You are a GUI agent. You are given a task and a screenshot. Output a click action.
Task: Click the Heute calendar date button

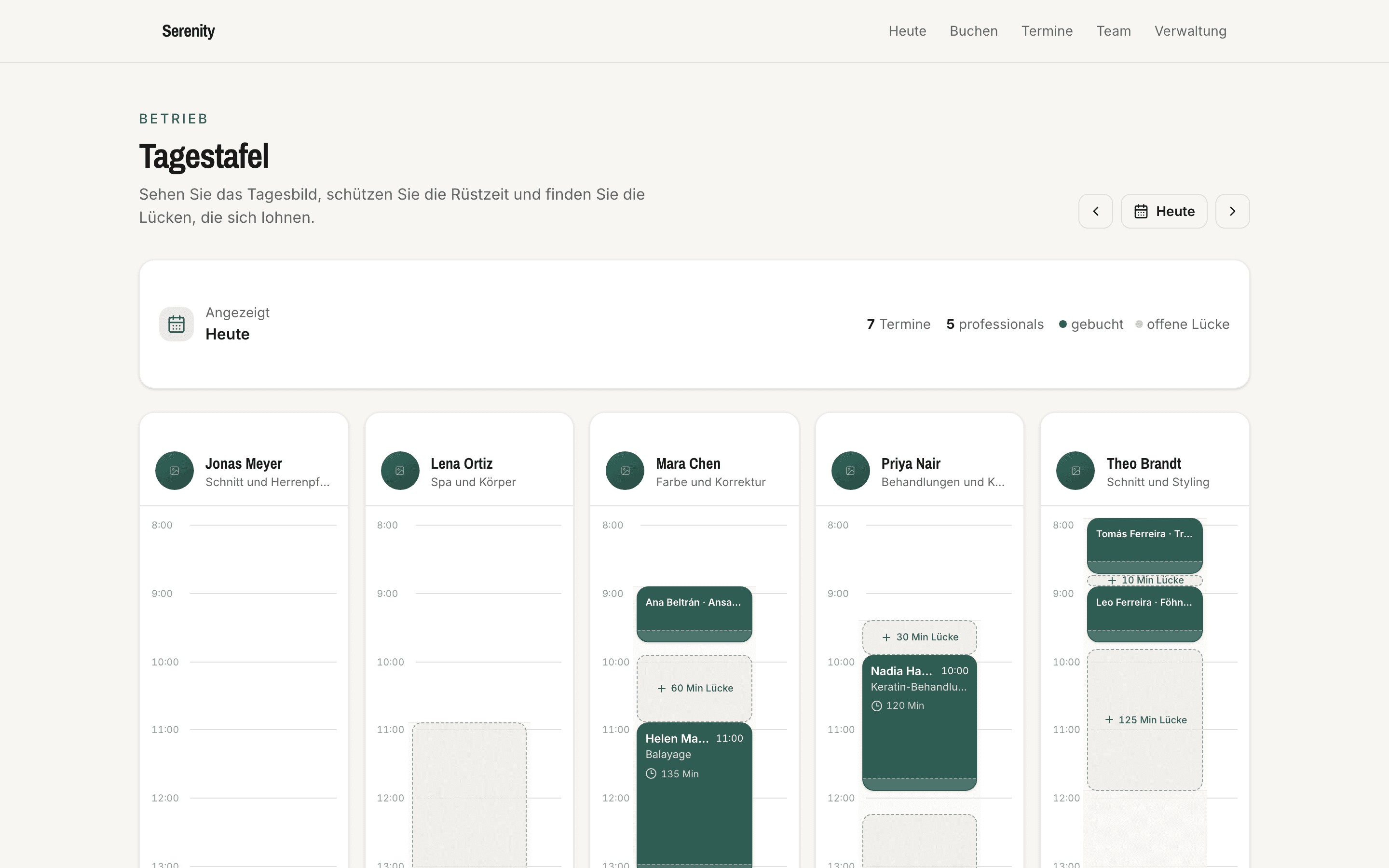pos(1164,211)
